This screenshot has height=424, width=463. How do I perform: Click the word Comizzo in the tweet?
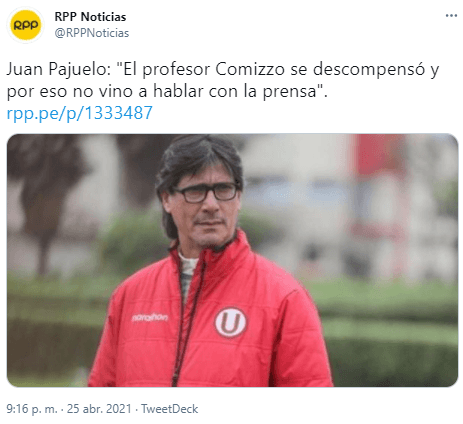pyautogui.click(x=250, y=69)
